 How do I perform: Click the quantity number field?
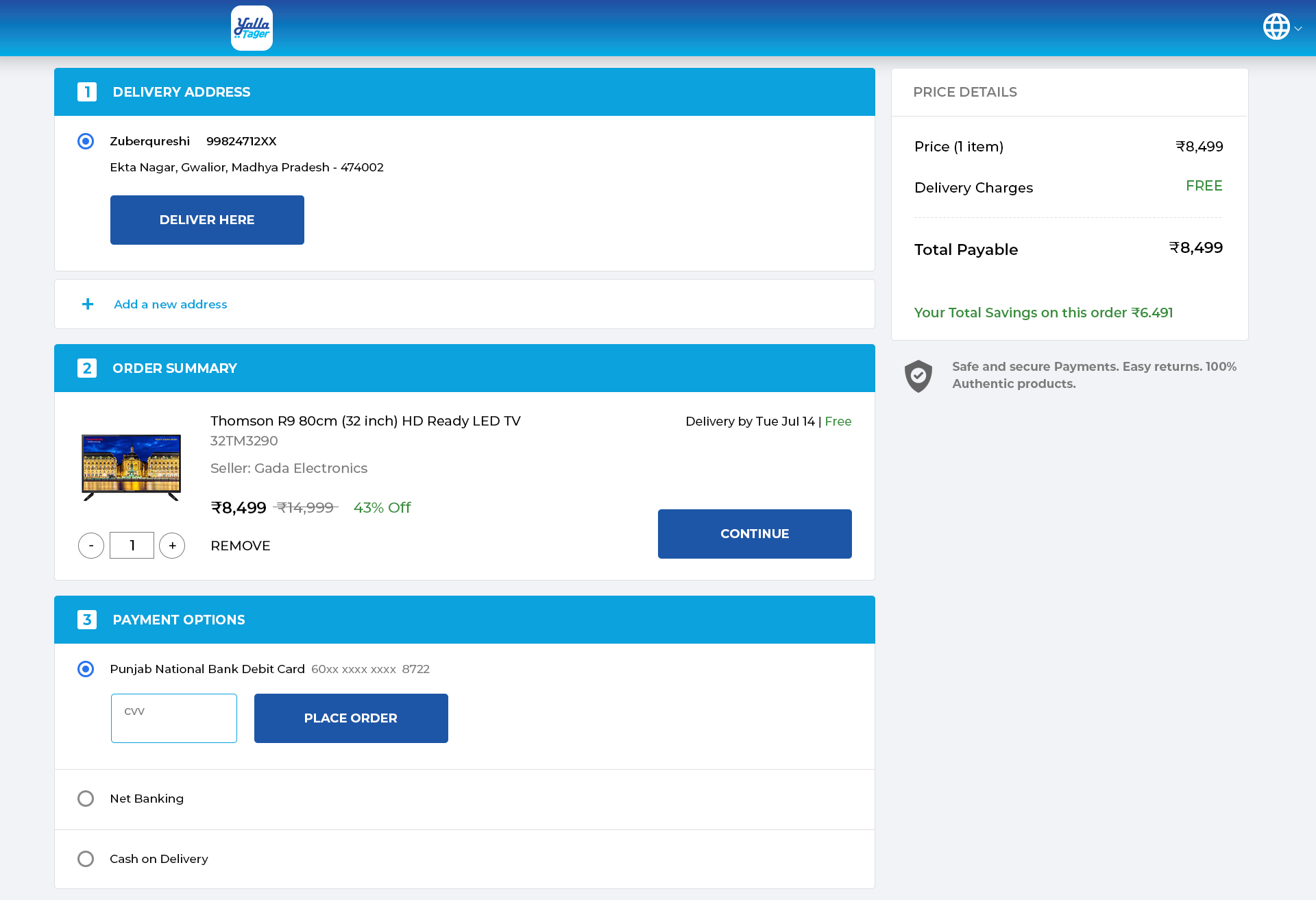132,546
